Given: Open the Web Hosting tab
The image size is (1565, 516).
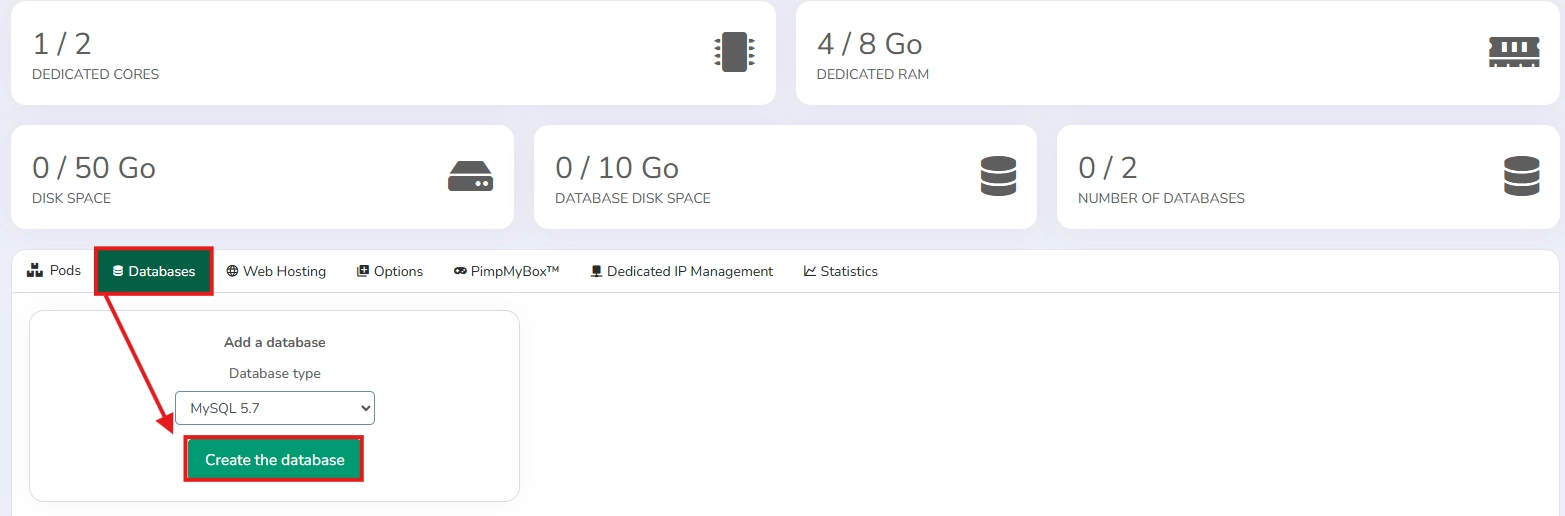Looking at the screenshot, I should point(276,271).
